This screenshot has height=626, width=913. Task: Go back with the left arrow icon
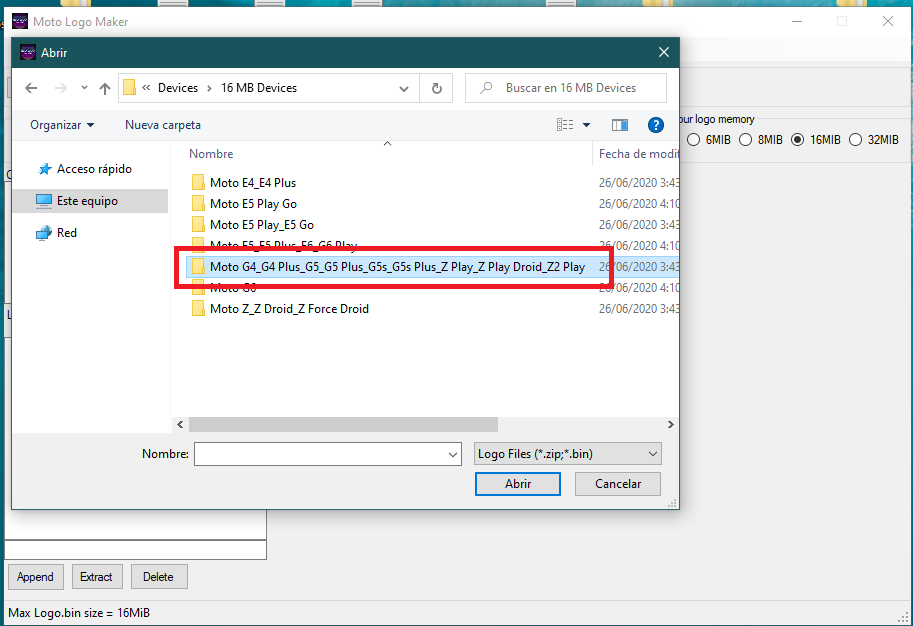point(31,88)
